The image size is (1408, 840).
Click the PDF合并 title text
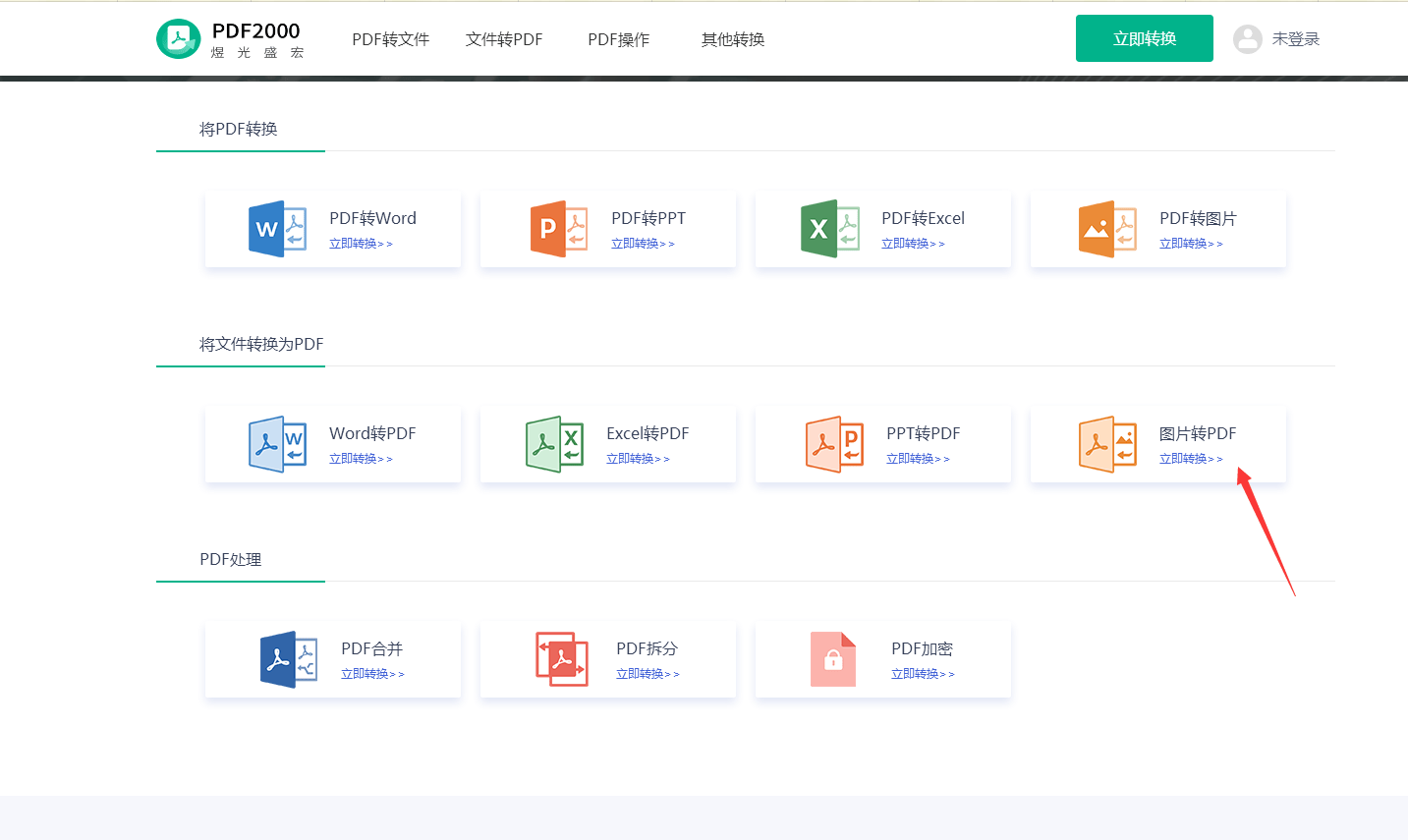[x=371, y=648]
